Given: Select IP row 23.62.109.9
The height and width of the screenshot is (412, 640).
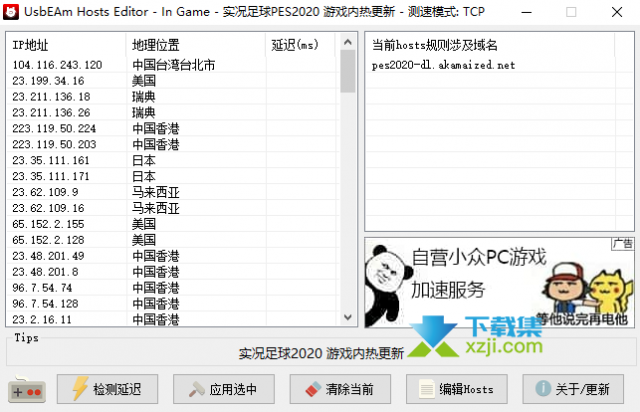Looking at the screenshot, I should (173, 192).
